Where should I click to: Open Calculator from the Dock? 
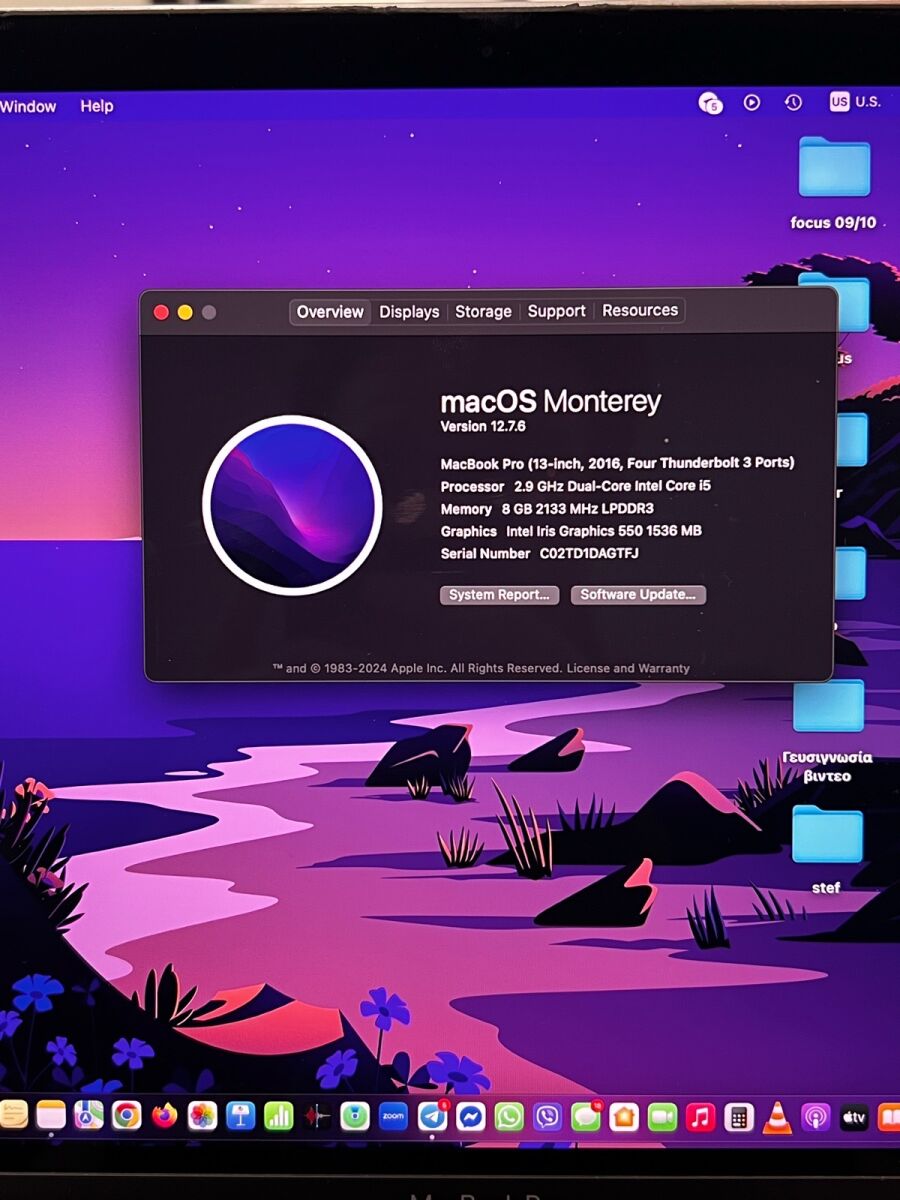(738, 1116)
